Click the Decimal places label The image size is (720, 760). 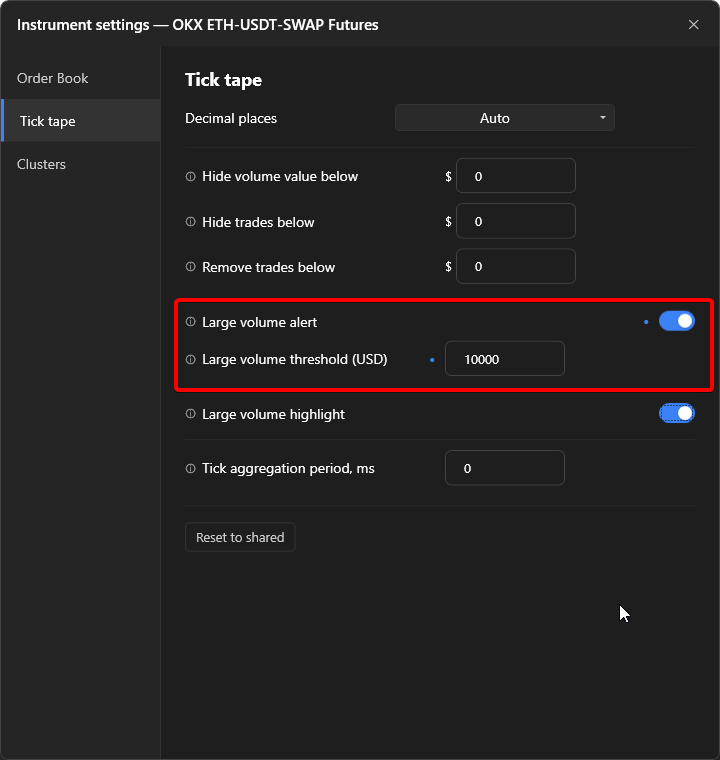231,118
